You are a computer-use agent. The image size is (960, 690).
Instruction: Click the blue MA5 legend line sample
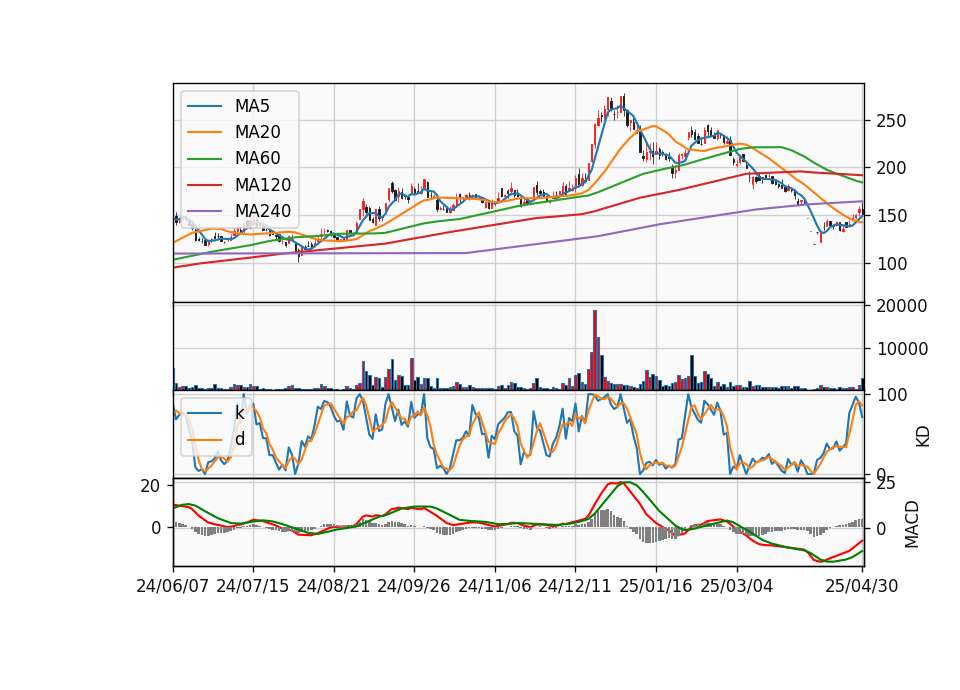(x=204, y=106)
